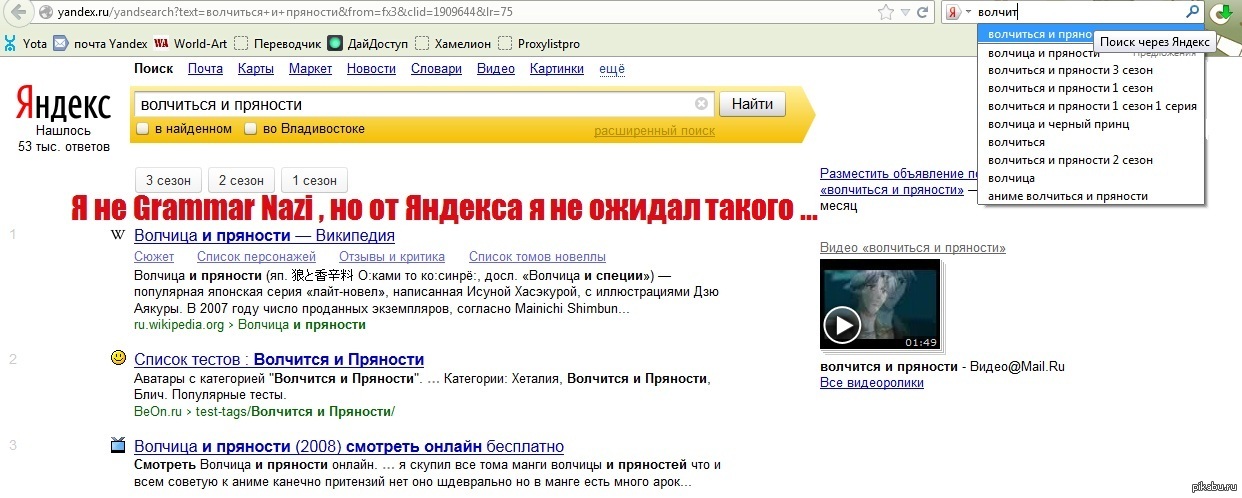1242x498 pixels.
Task: Click the Найти search button
Action: (752, 104)
